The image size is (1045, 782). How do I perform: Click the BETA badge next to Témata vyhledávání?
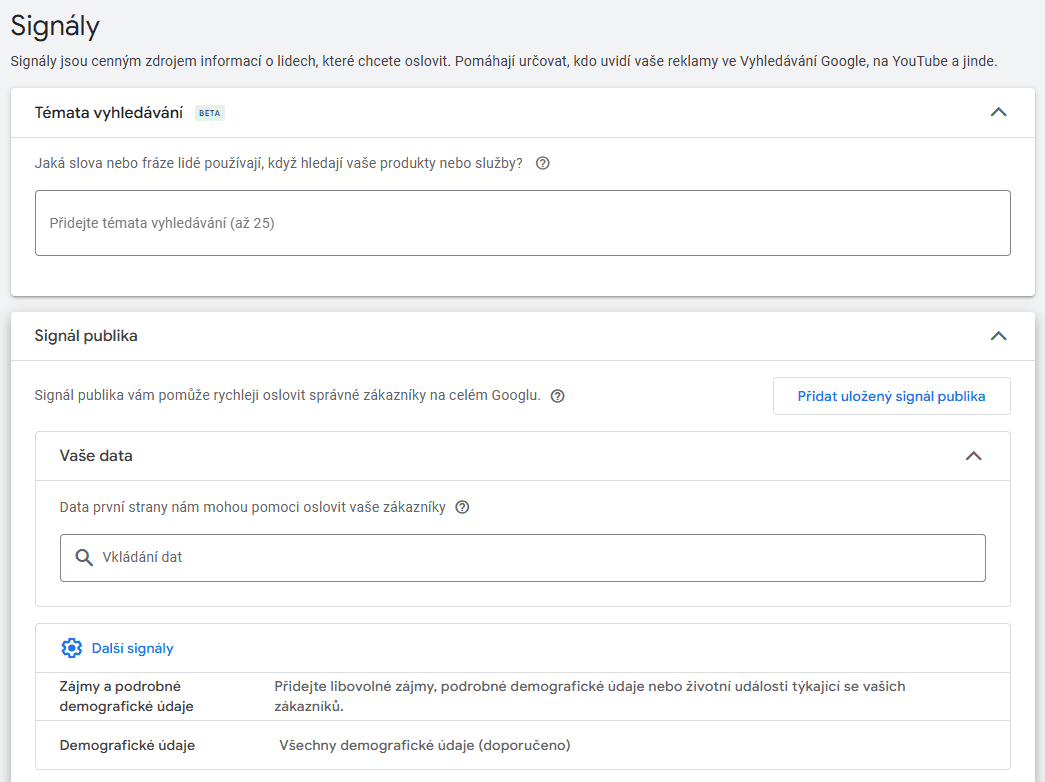tap(209, 113)
